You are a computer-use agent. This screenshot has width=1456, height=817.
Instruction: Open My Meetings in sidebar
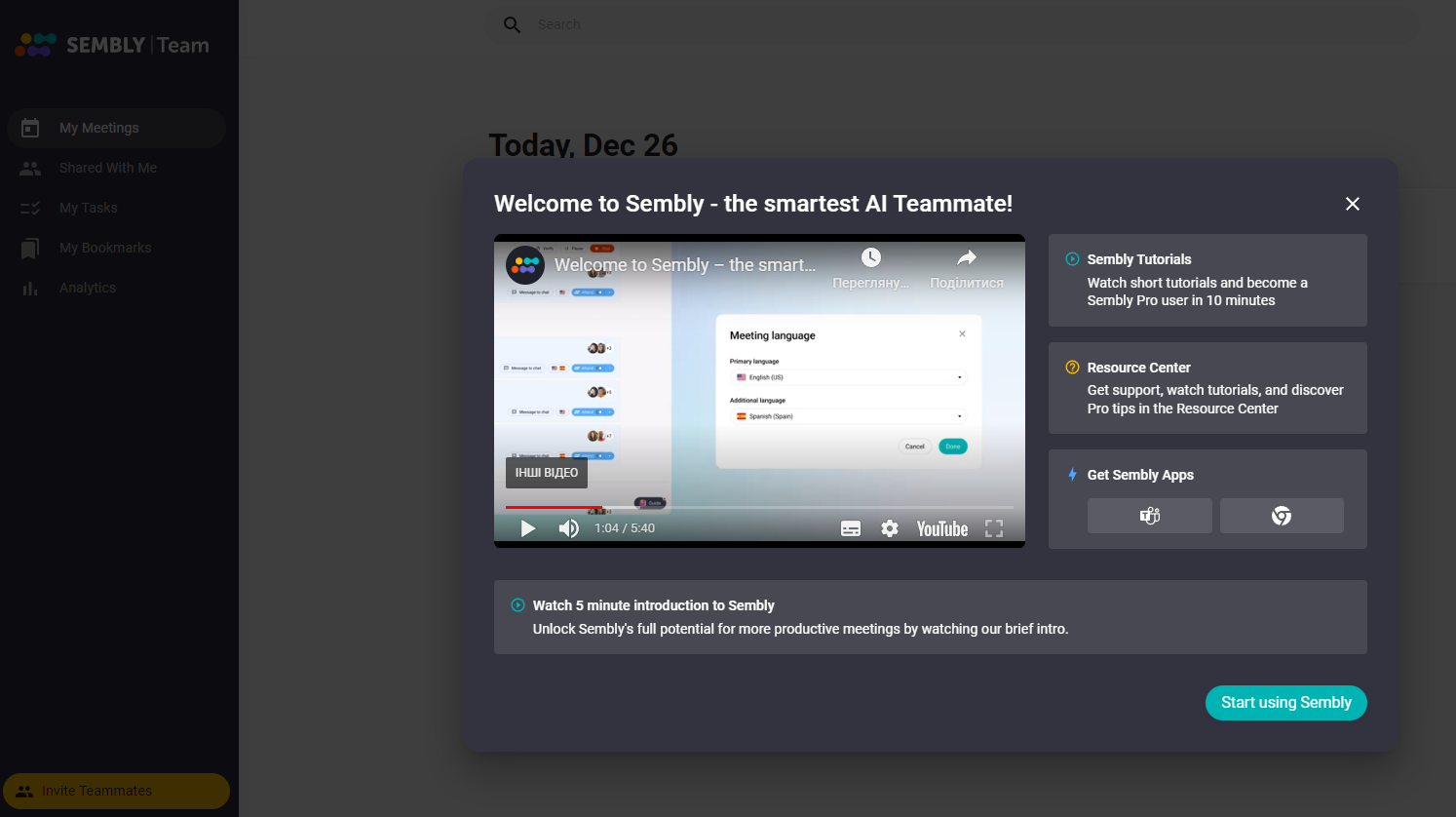117,128
